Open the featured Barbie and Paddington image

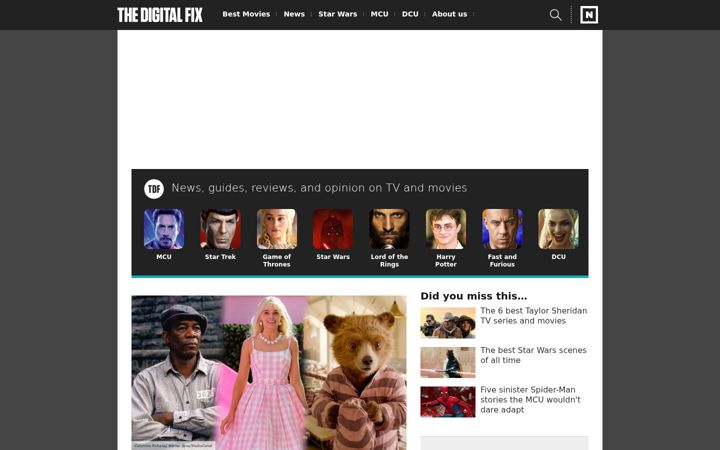pos(269,373)
